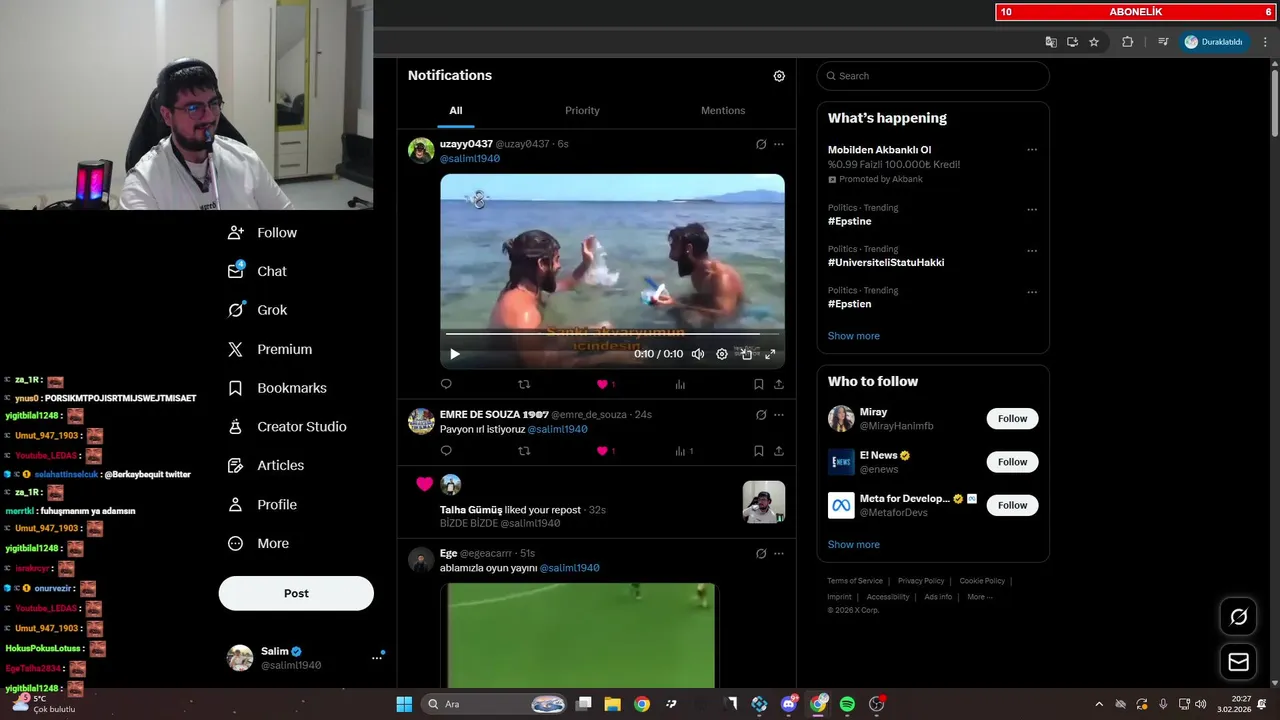Follow Meta for Developers account
Image resolution: width=1280 pixels, height=720 pixels.
pyautogui.click(x=1012, y=505)
